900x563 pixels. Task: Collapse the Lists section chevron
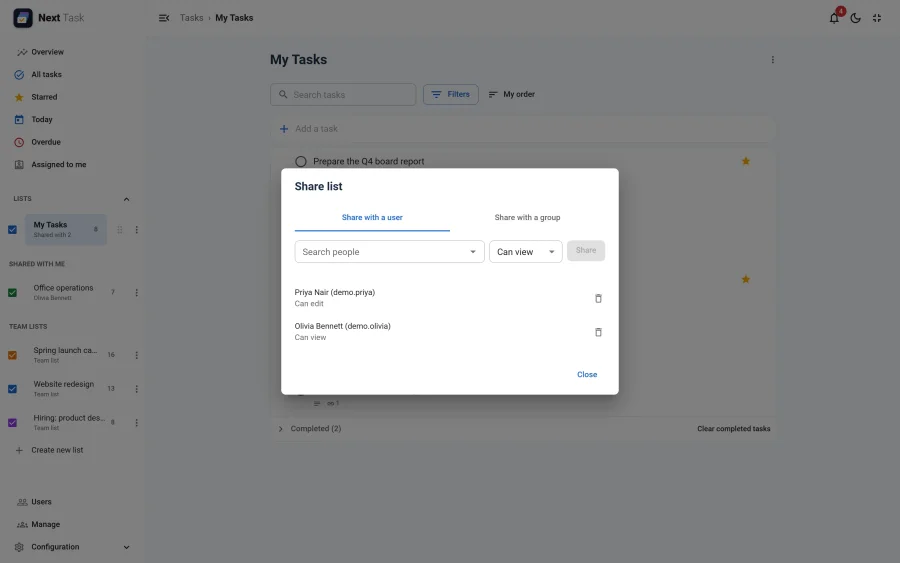126,199
